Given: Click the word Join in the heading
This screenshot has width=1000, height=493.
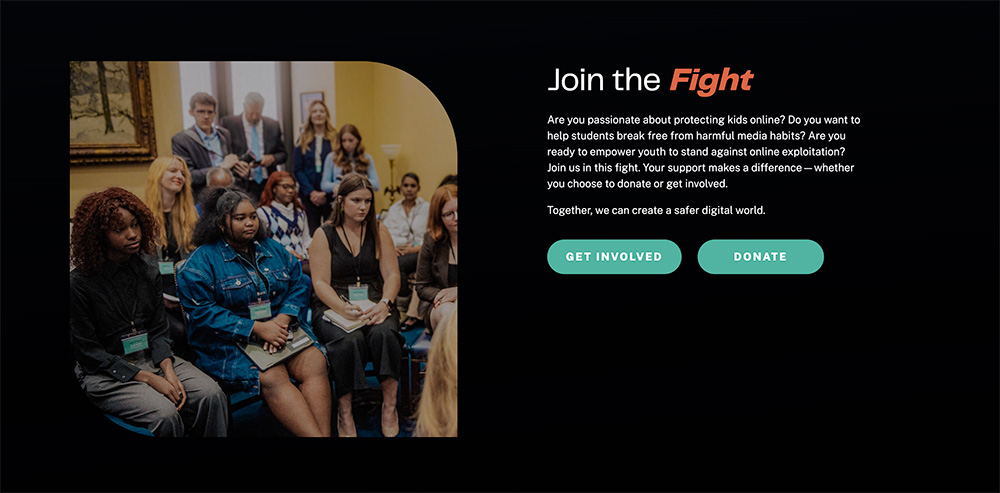Looking at the screenshot, I should pos(573,80).
